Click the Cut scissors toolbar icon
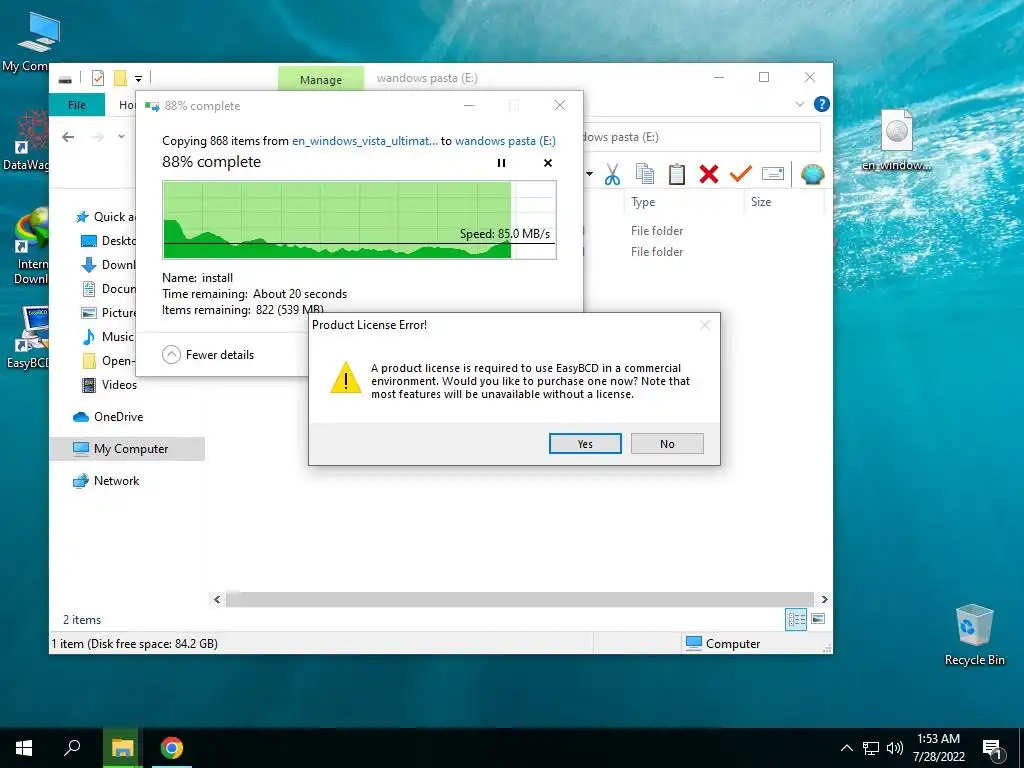The height and width of the screenshot is (768, 1024). point(612,174)
